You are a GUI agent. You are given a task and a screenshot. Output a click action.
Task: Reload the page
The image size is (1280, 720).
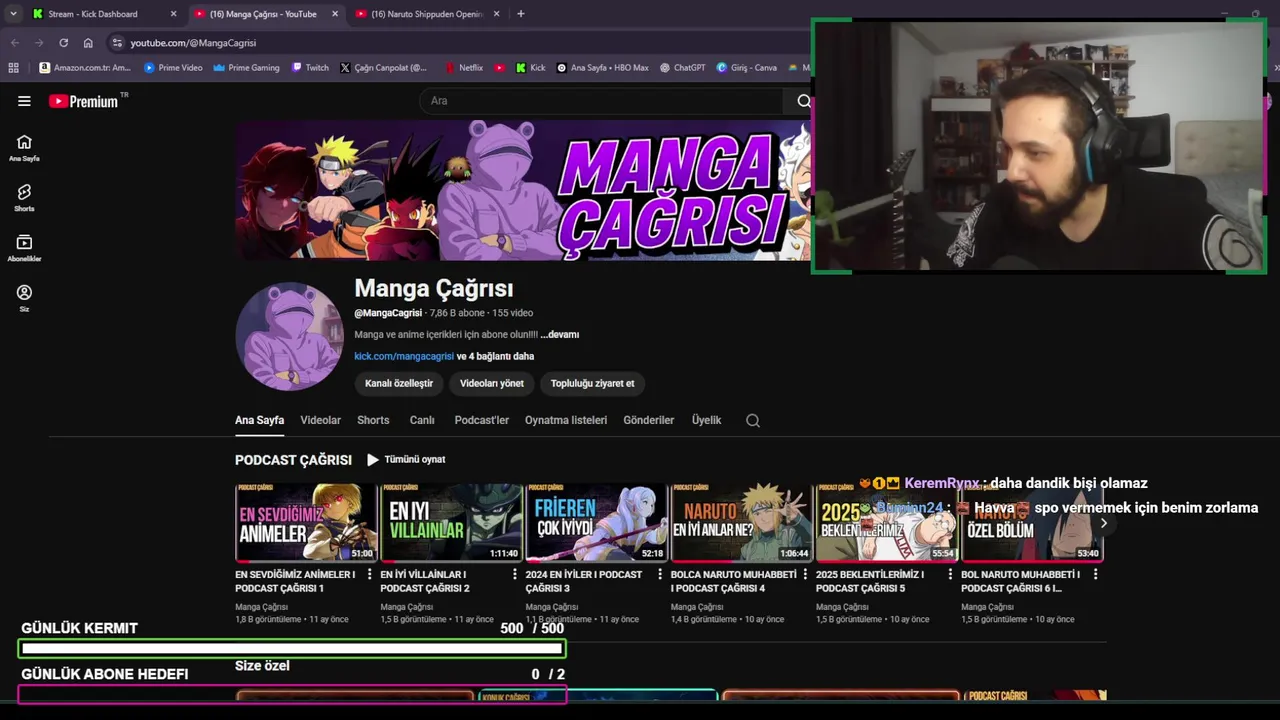pos(63,43)
